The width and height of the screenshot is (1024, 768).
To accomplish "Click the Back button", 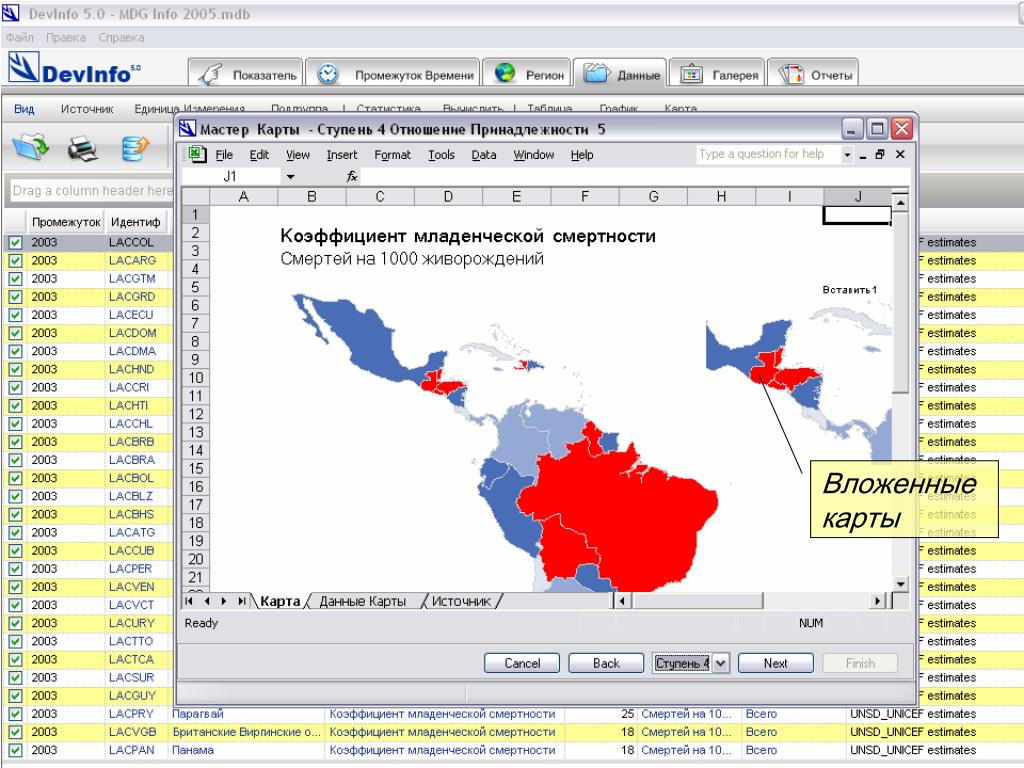I will [606, 664].
